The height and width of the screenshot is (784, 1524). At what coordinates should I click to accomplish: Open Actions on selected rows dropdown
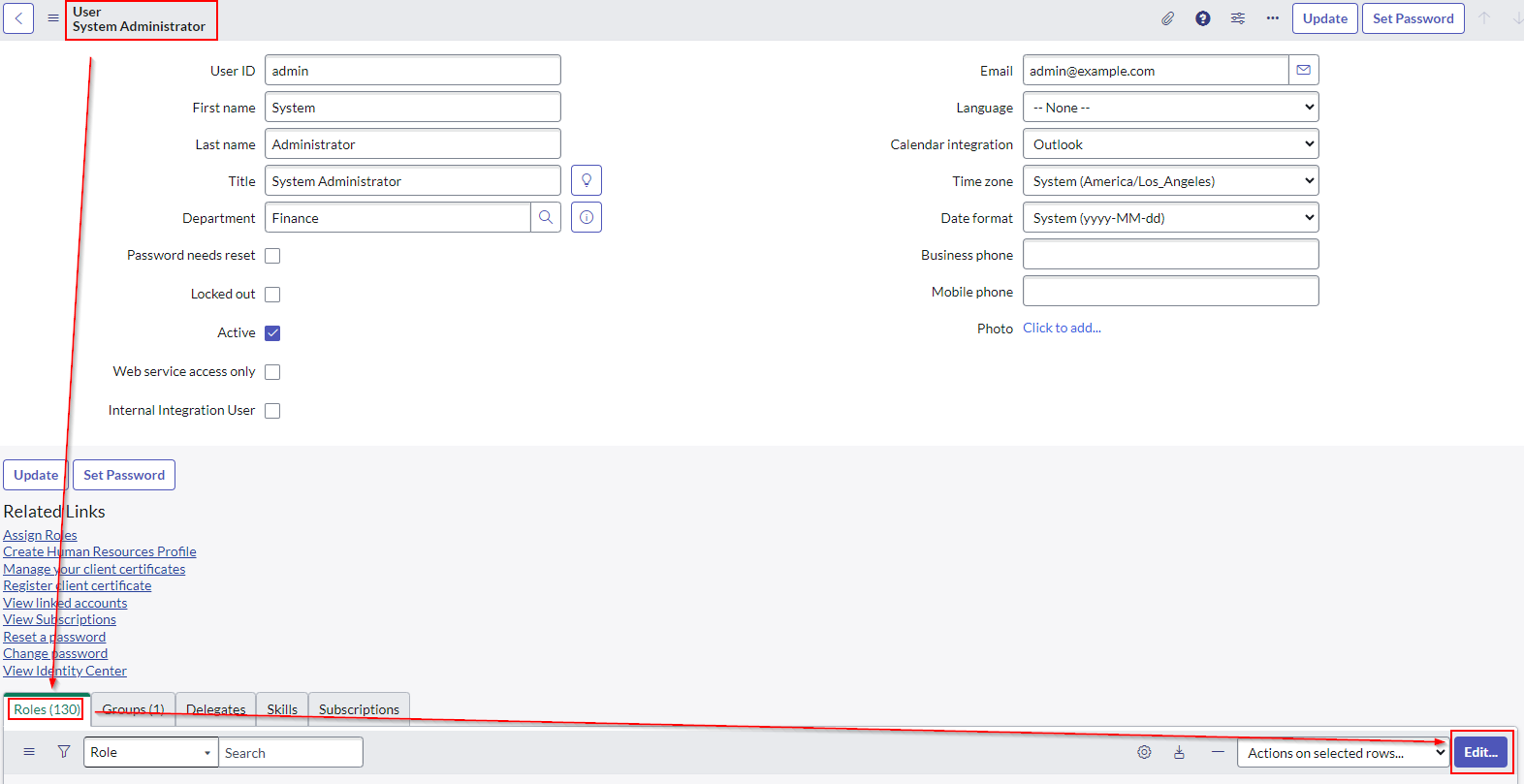(x=1342, y=753)
